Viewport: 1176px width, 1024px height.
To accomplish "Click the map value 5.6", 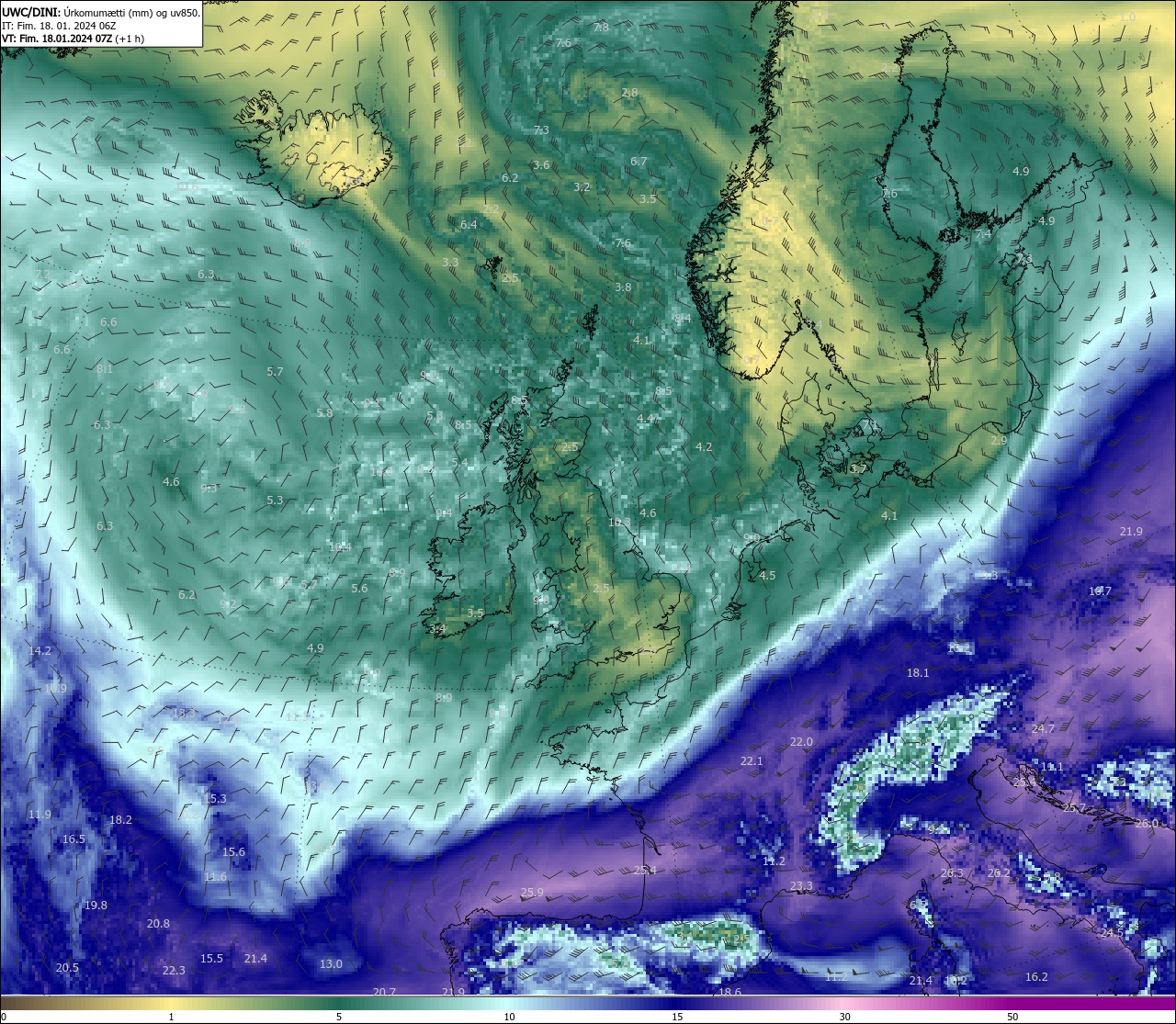I will coord(359,588).
